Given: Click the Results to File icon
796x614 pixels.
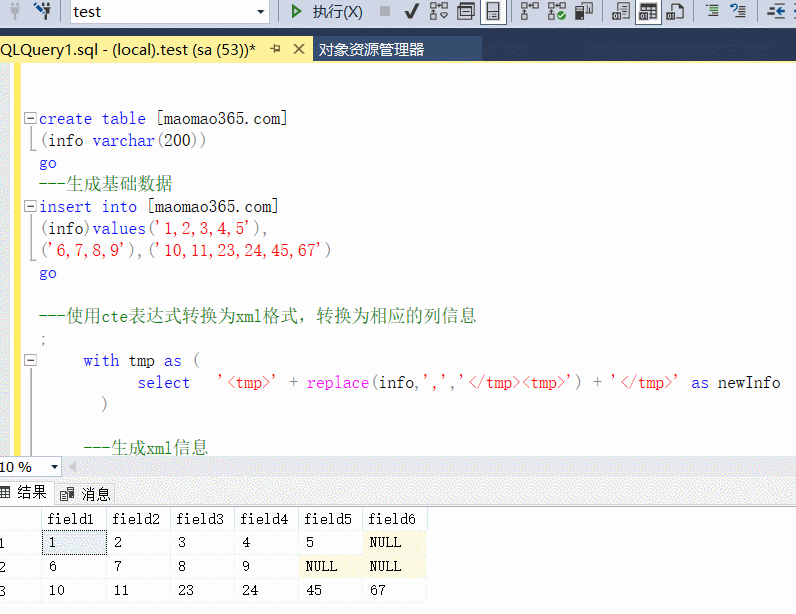Looking at the screenshot, I should pos(675,12).
